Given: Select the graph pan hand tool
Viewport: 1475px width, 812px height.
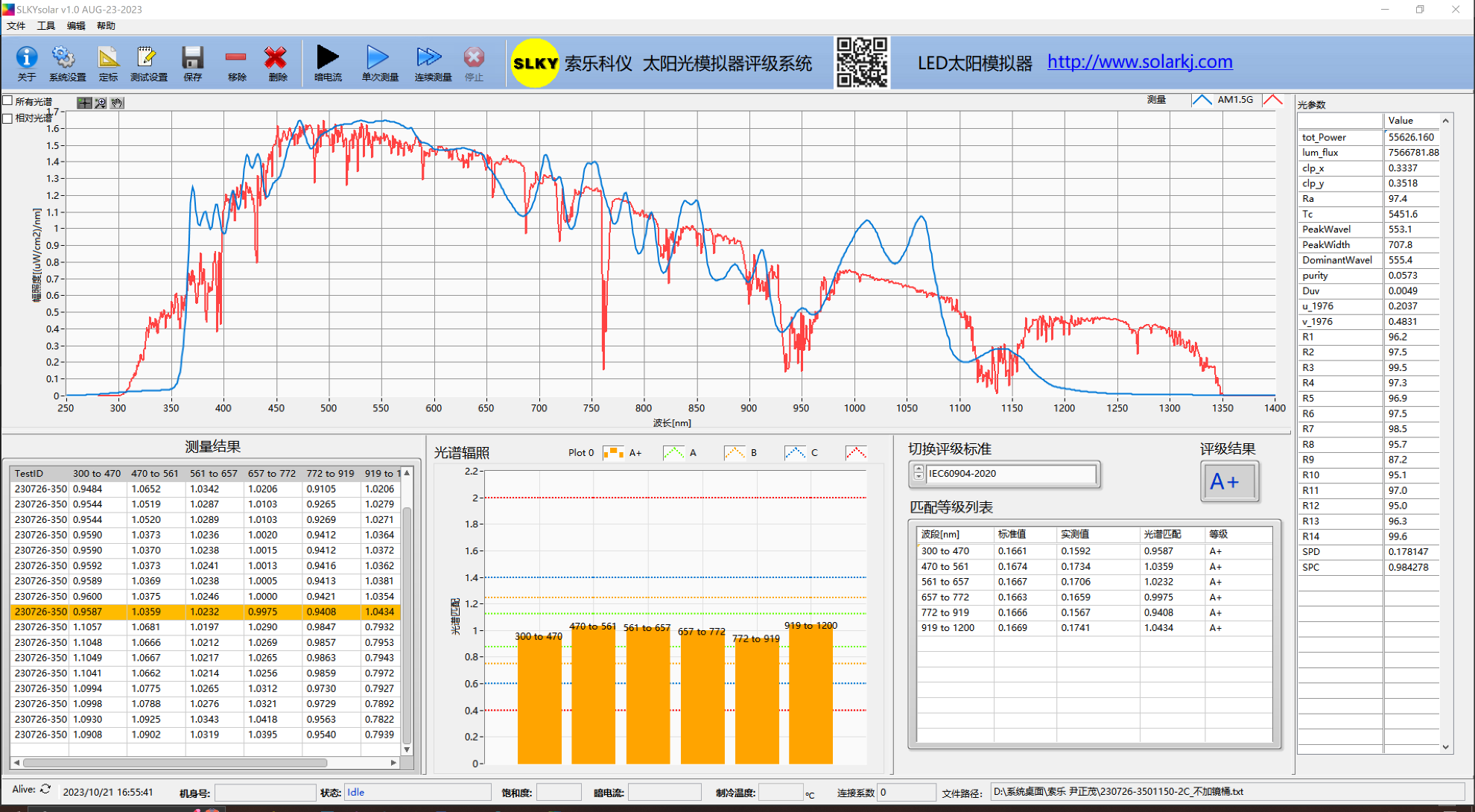Looking at the screenshot, I should [117, 104].
